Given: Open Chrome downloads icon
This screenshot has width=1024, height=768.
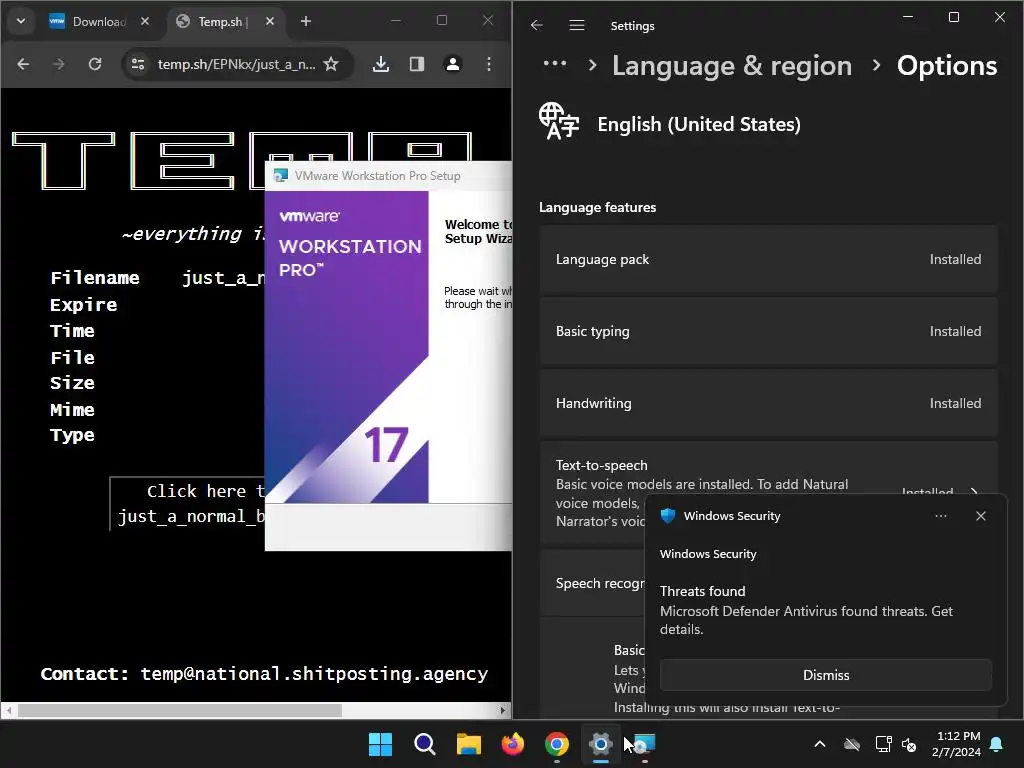Looking at the screenshot, I should (x=381, y=64).
